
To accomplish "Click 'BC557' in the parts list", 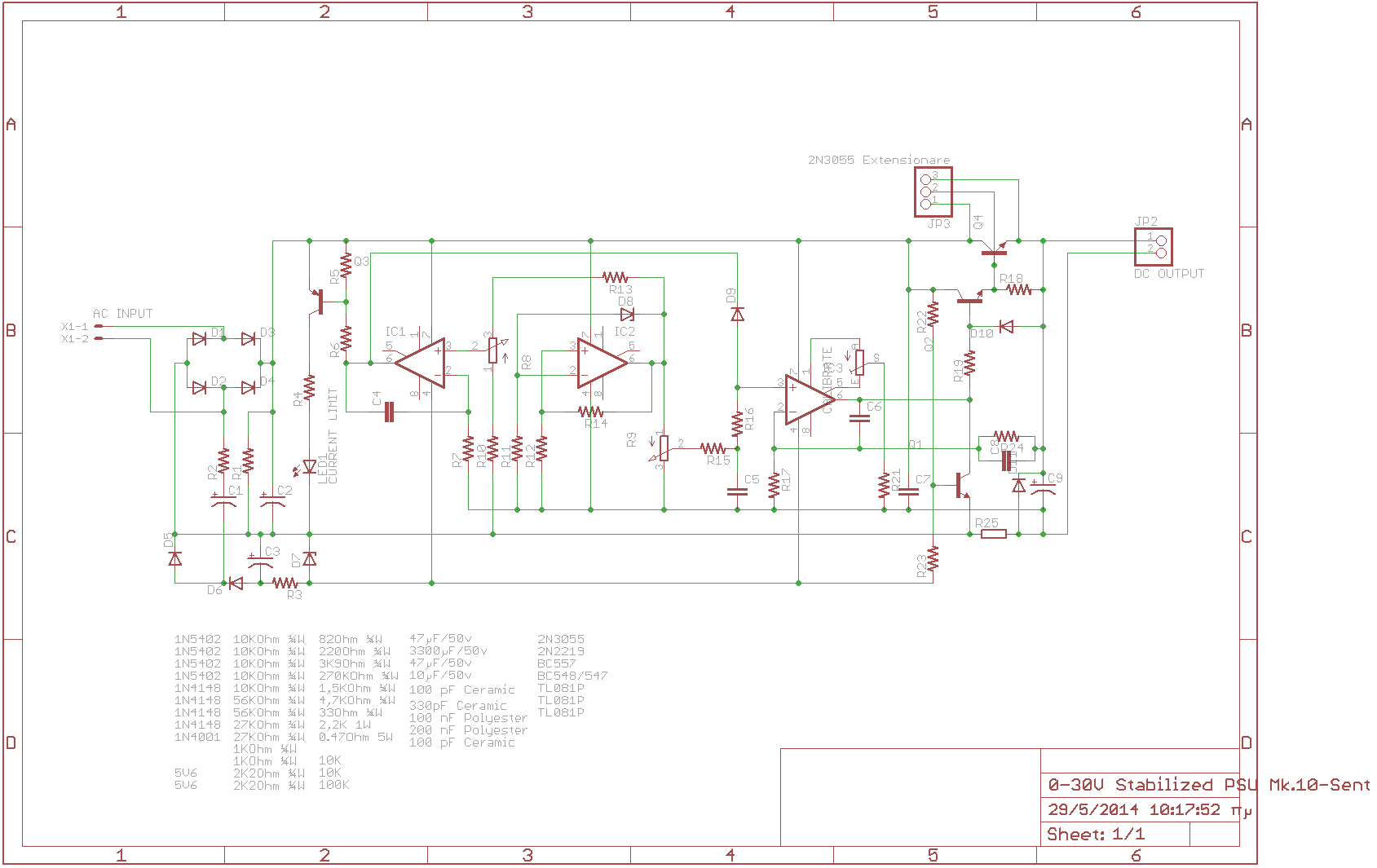I will click(557, 663).
